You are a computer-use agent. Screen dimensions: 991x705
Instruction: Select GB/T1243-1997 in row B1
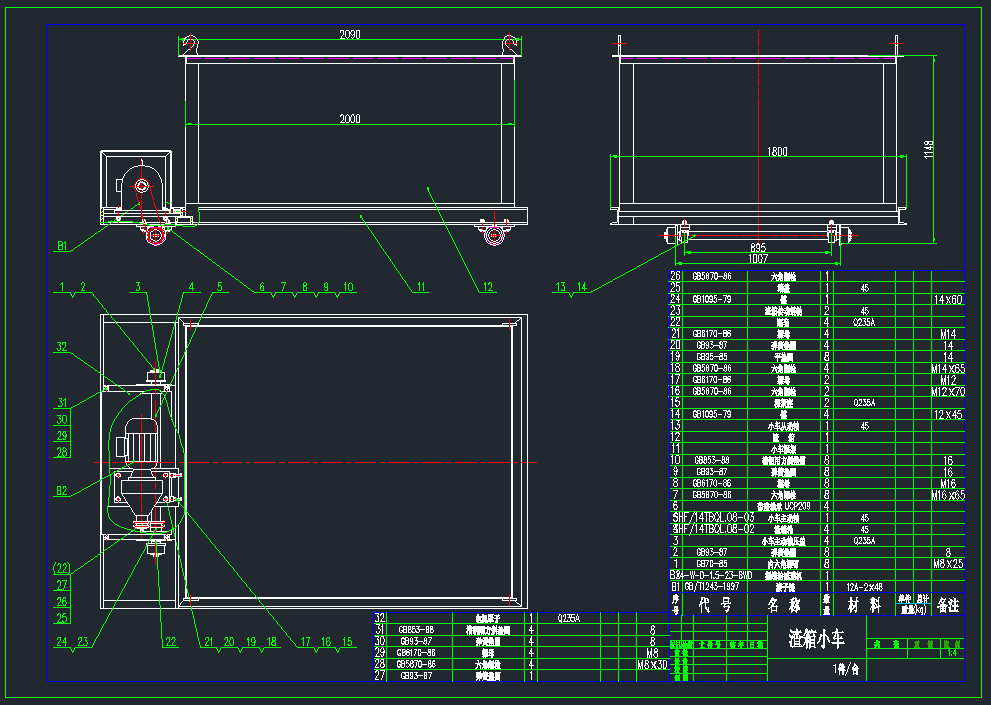(711, 587)
